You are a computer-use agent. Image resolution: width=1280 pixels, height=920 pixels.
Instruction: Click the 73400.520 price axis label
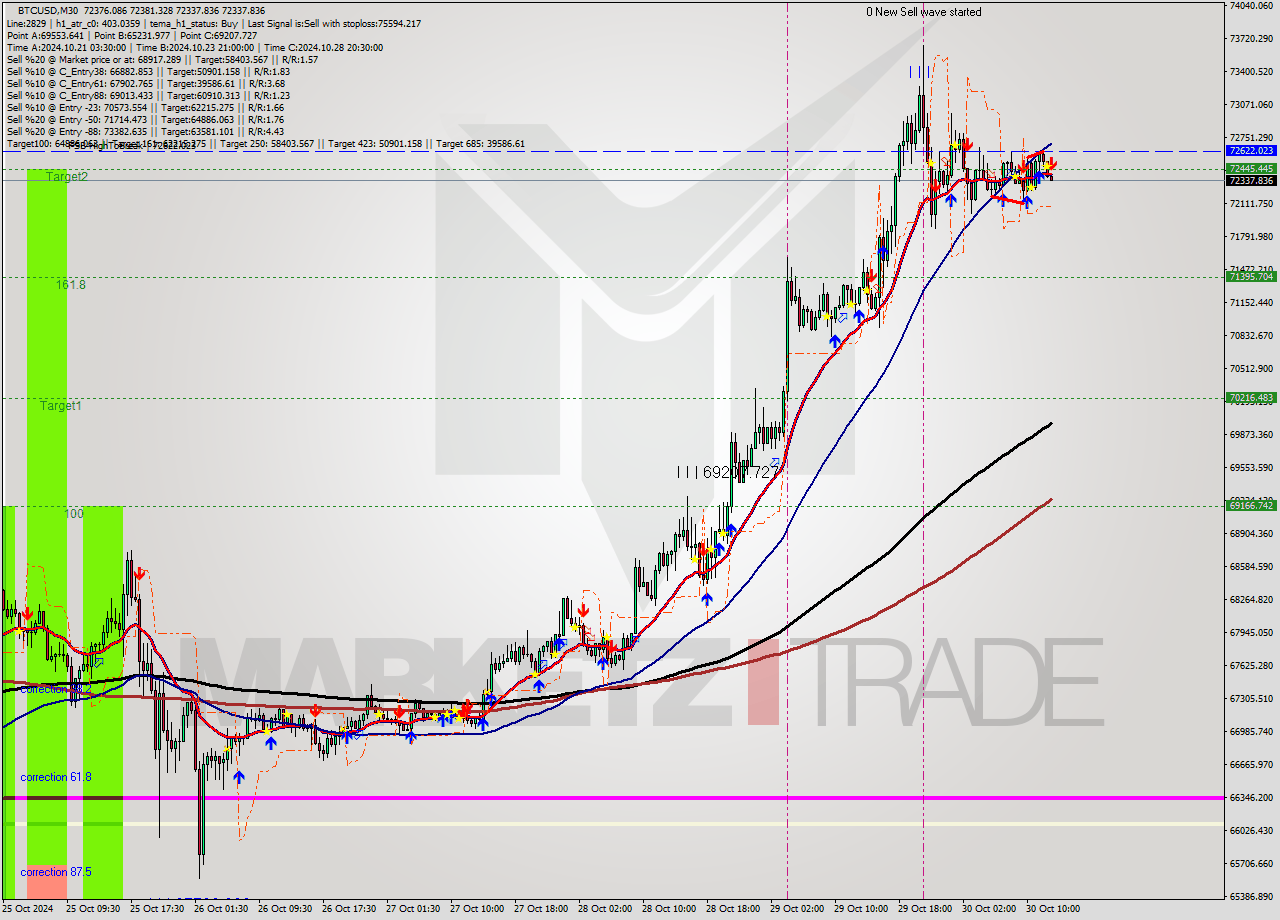1252,72
